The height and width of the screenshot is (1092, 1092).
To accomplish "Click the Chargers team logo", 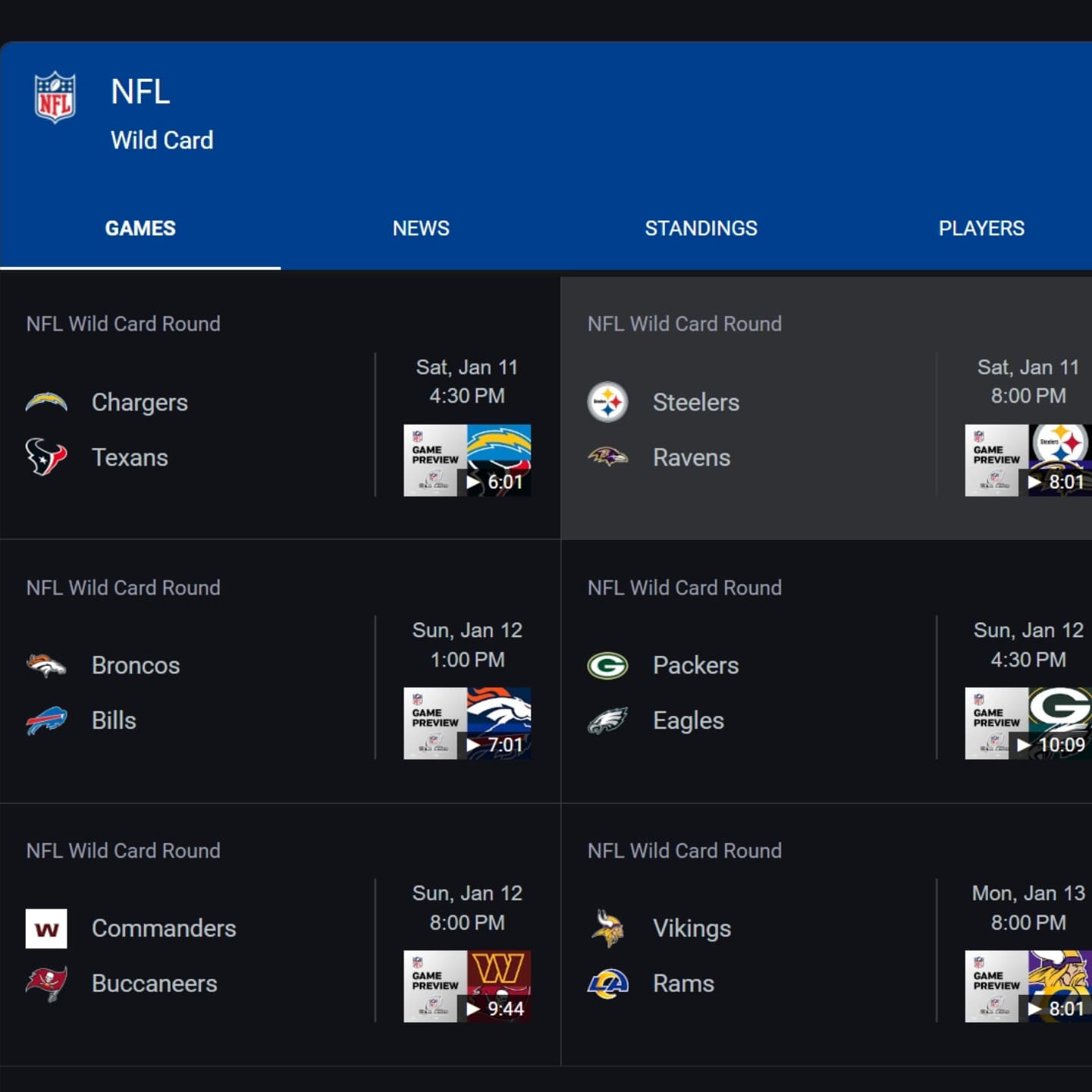I will [x=46, y=402].
